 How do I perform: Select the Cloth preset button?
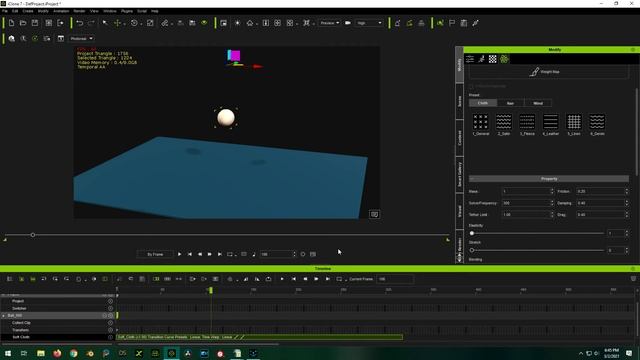coord(483,103)
